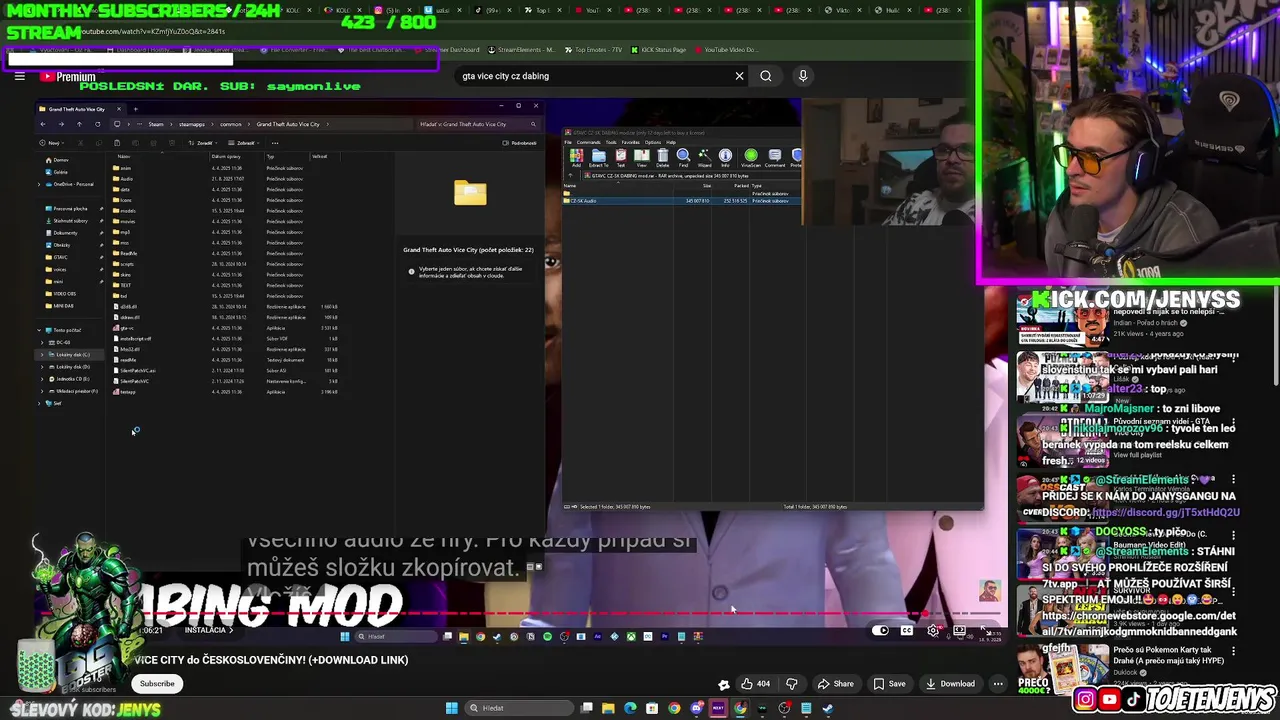The image size is (1280, 720).
Task: Refresh the File Explorer folder
Action: click(x=97, y=124)
